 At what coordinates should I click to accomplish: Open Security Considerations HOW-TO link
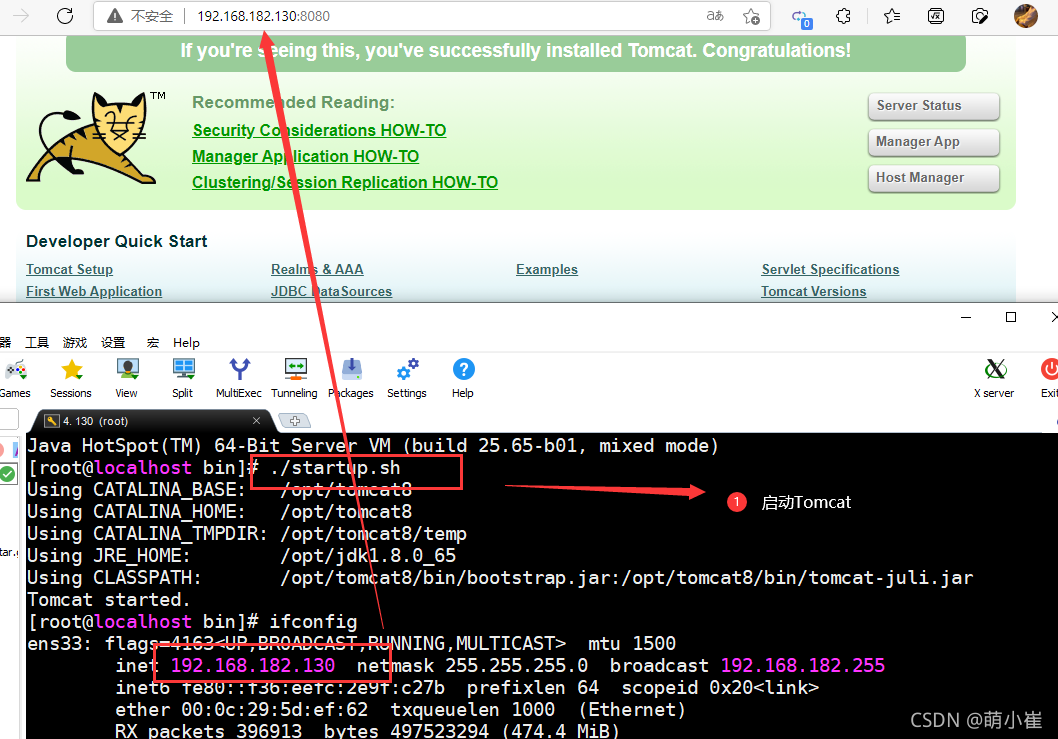[319, 130]
